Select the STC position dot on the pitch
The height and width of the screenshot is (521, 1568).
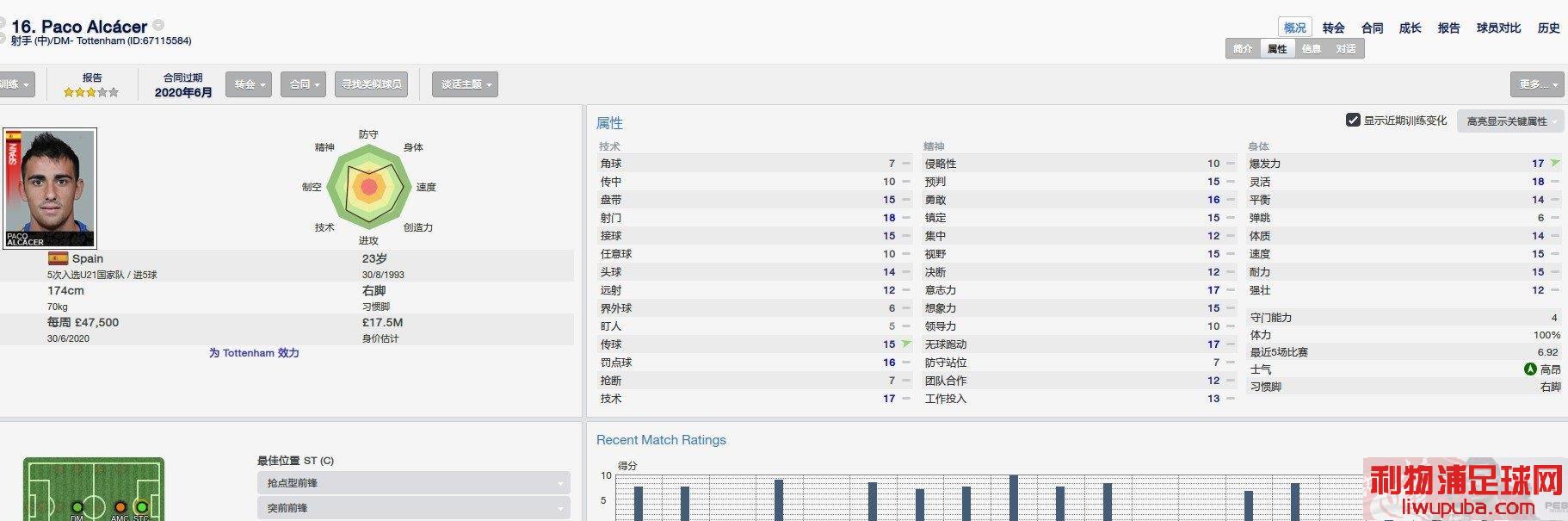[141, 507]
